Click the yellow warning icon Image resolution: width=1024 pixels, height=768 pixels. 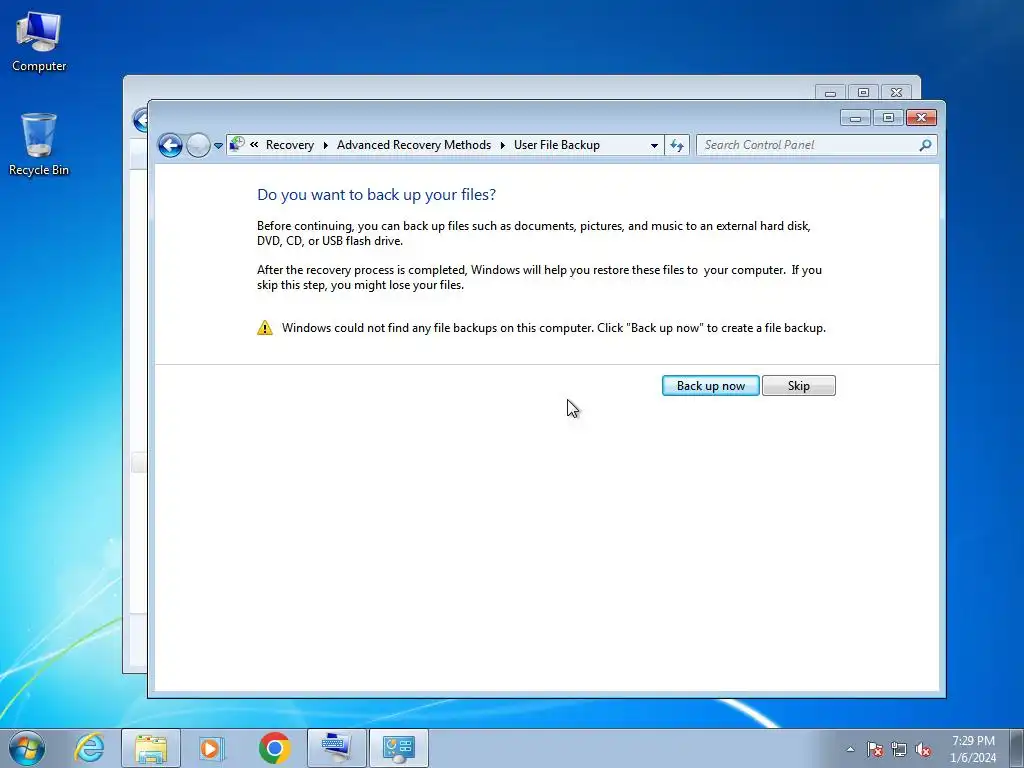264,327
